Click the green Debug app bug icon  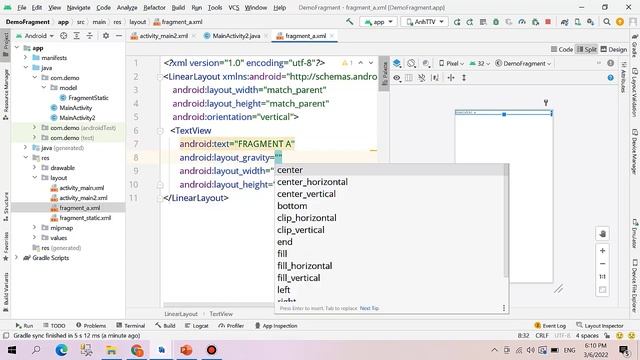click(496, 22)
